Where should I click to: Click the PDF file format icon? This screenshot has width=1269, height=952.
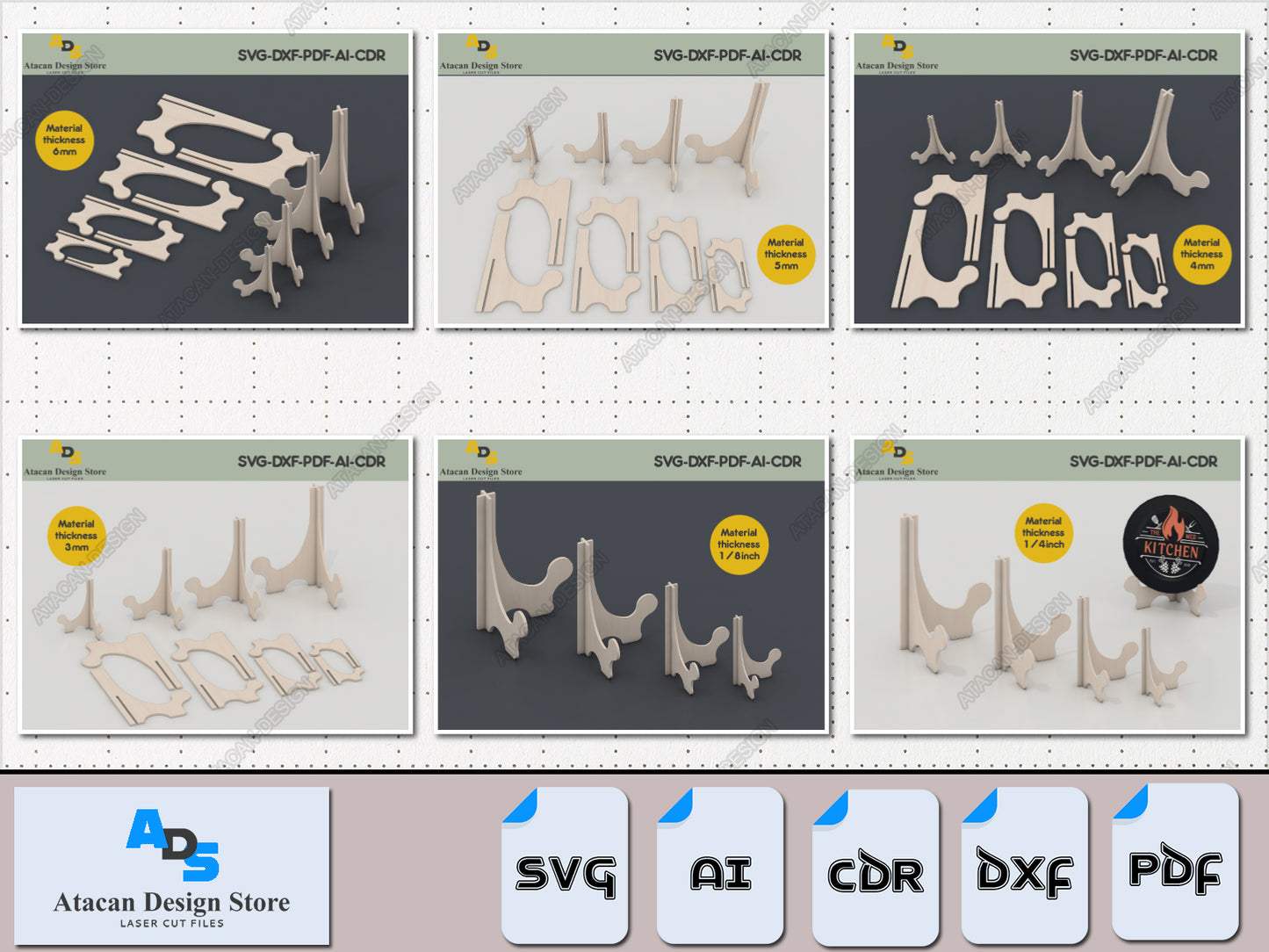pyautogui.click(x=1175, y=864)
